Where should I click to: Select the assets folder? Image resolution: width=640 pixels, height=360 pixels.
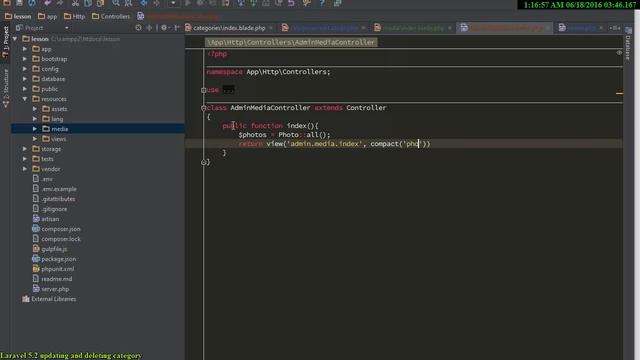tap(59, 109)
